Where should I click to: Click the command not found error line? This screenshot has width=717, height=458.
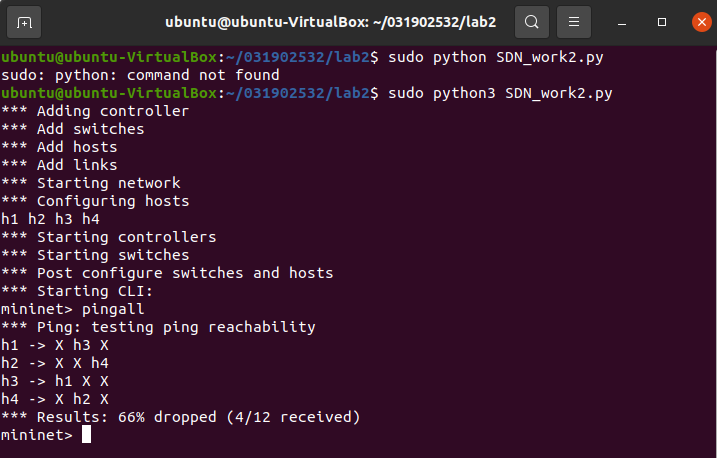coord(140,75)
